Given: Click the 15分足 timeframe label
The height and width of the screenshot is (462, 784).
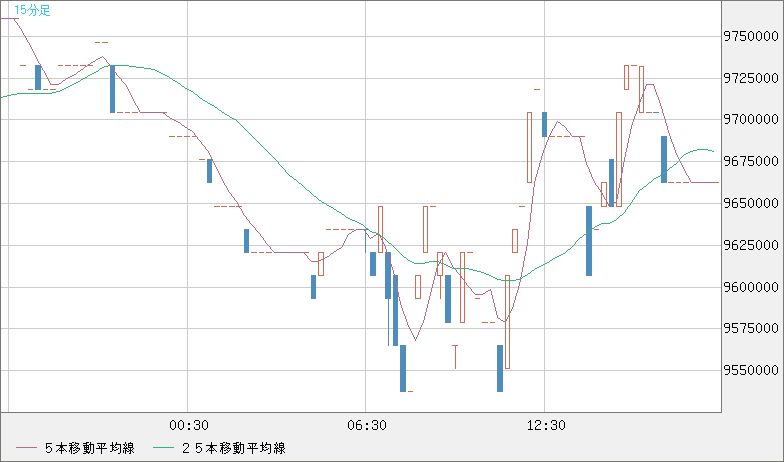Looking at the screenshot, I should pos(32,10).
